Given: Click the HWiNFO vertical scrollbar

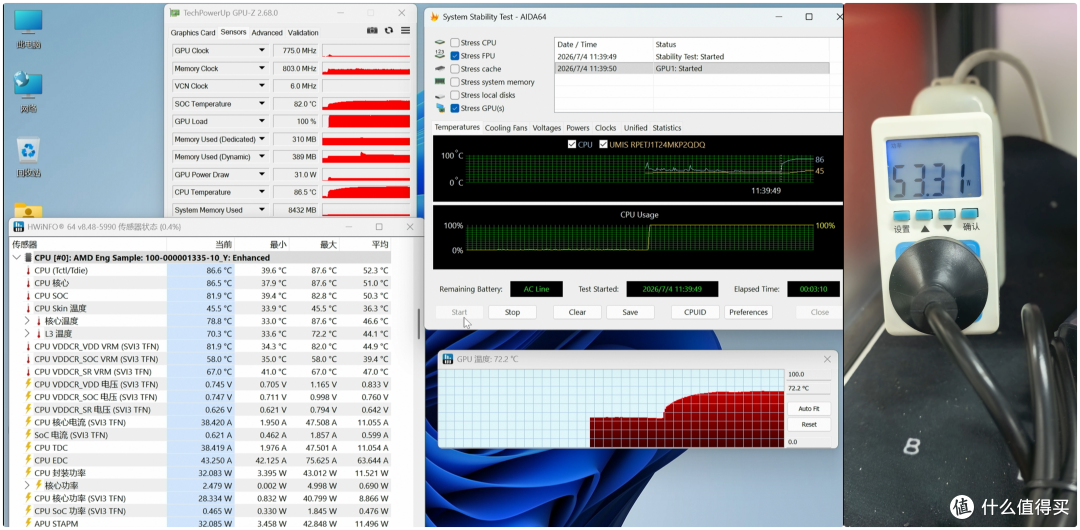Looking at the screenshot, I should pos(418,324).
